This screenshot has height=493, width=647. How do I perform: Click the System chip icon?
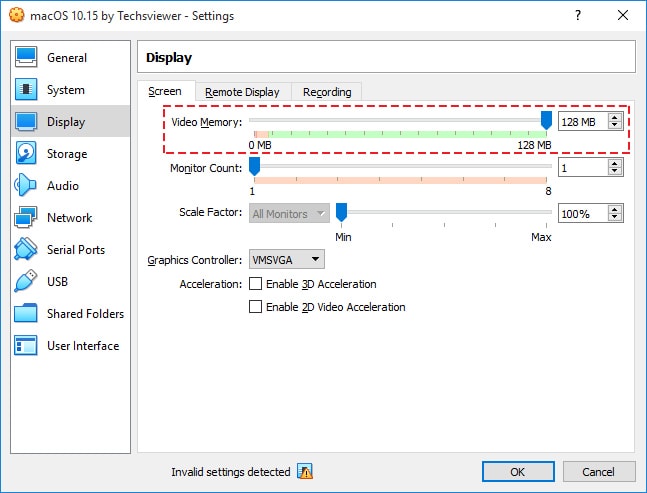[x=26, y=90]
